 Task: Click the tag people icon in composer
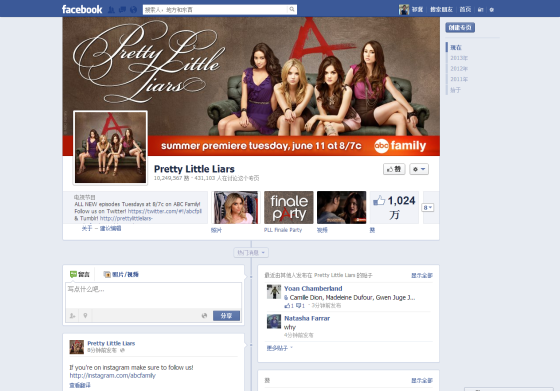tap(72, 316)
